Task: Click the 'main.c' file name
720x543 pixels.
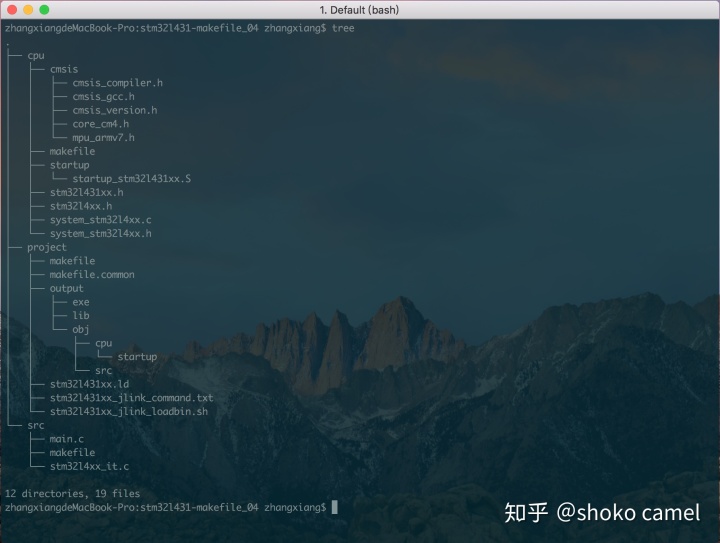Action: tap(67, 439)
